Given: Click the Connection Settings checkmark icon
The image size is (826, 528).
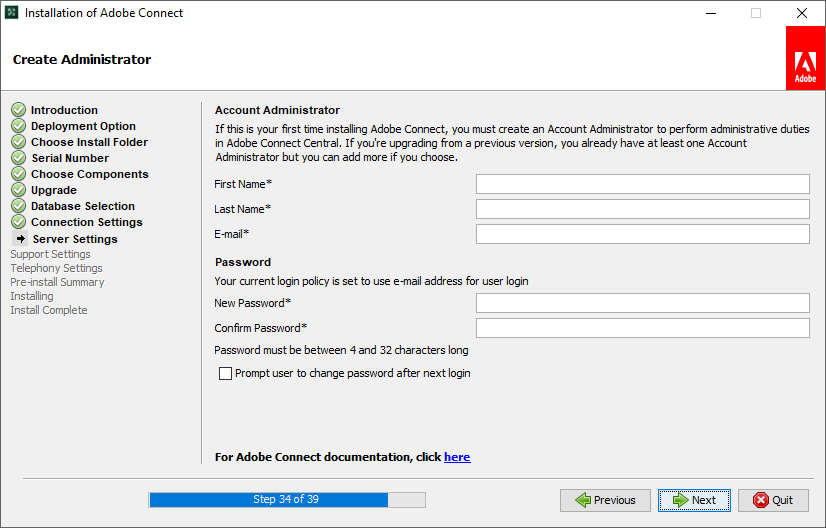Looking at the screenshot, I should point(18,221).
